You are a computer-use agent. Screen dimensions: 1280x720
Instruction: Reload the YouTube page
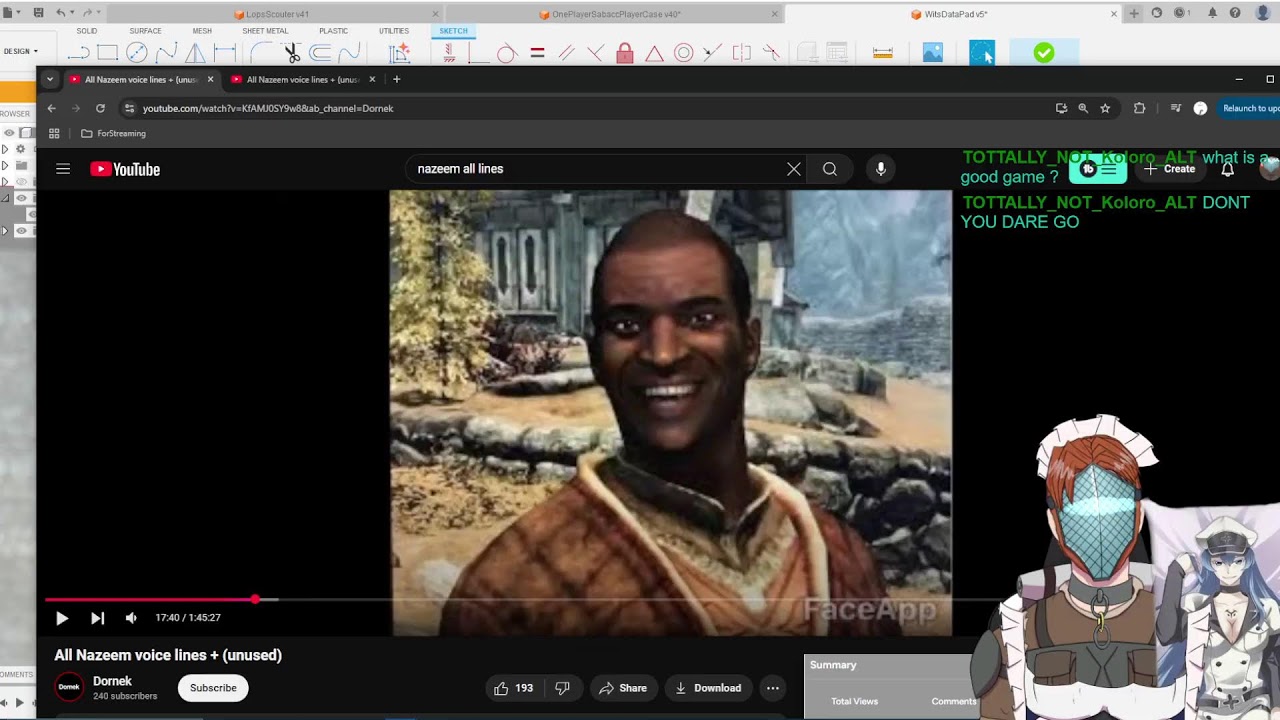click(100, 108)
